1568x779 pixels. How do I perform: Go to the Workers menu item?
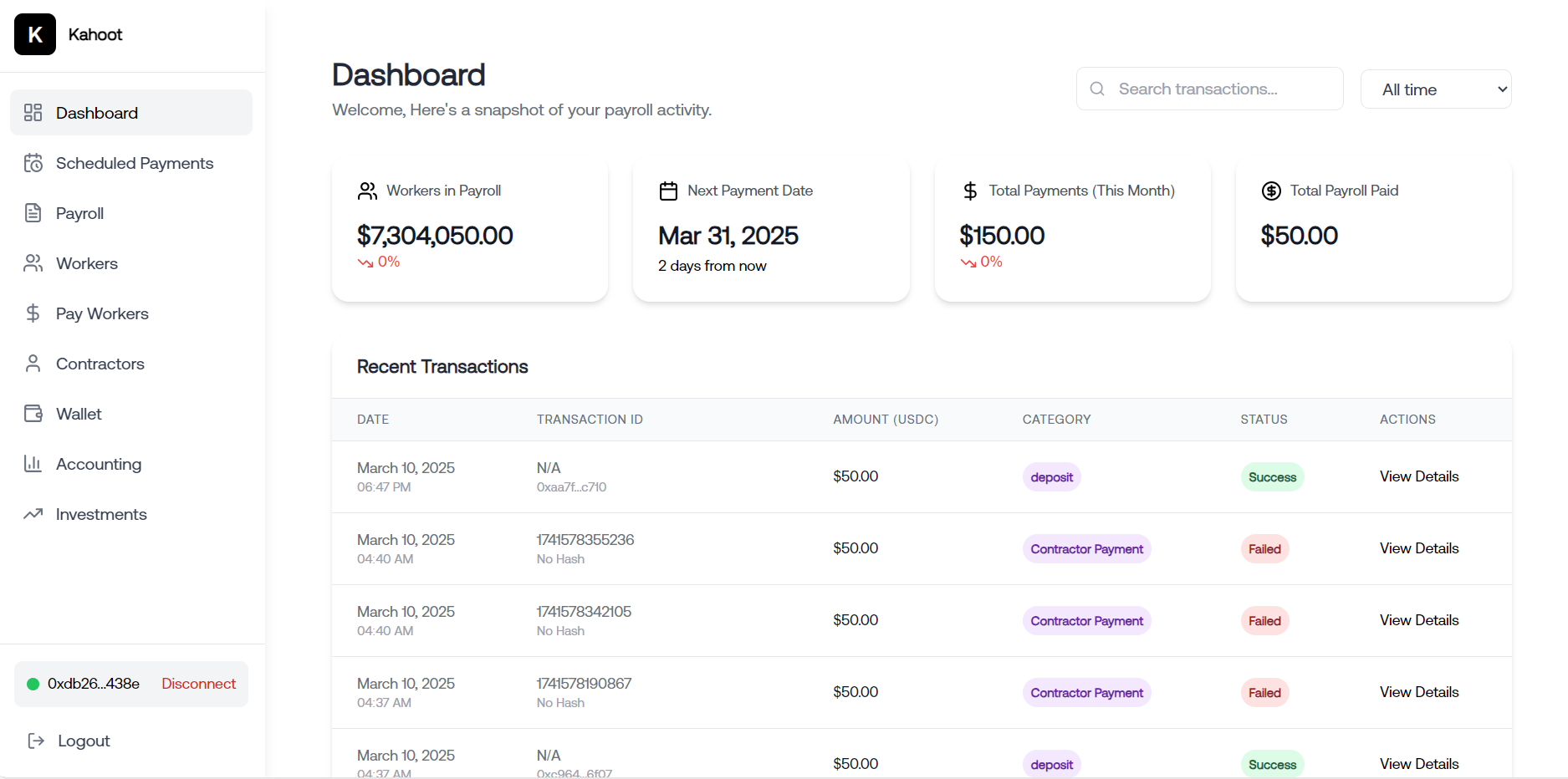[x=87, y=263]
